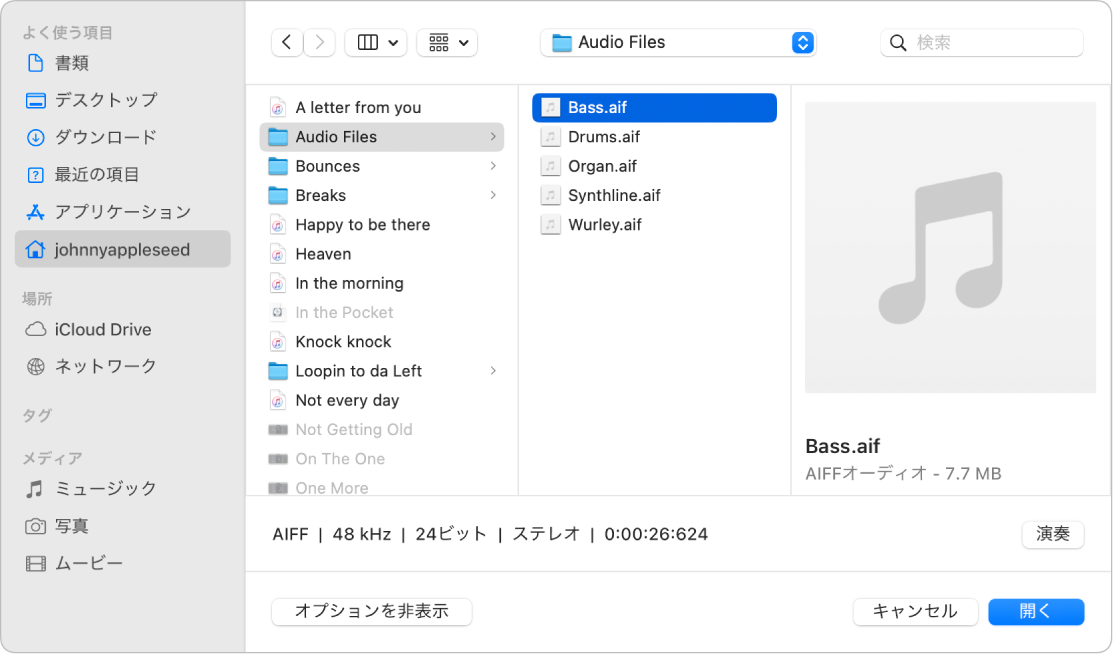
Task: Play the audio preview with 演奏
Action: [1052, 534]
